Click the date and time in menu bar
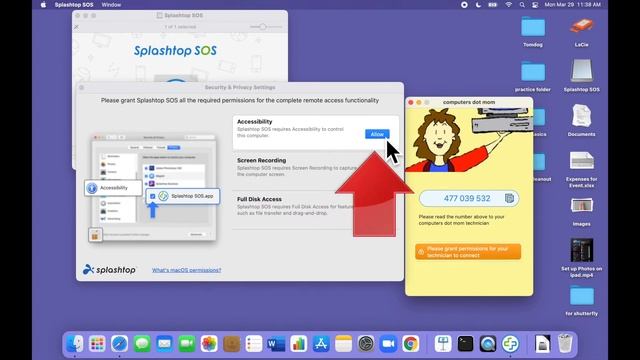The image size is (640, 360). click(573, 5)
